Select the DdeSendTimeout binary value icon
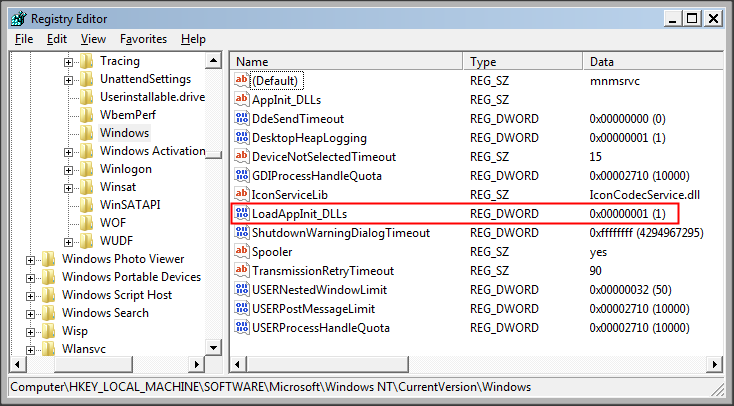 [242, 118]
